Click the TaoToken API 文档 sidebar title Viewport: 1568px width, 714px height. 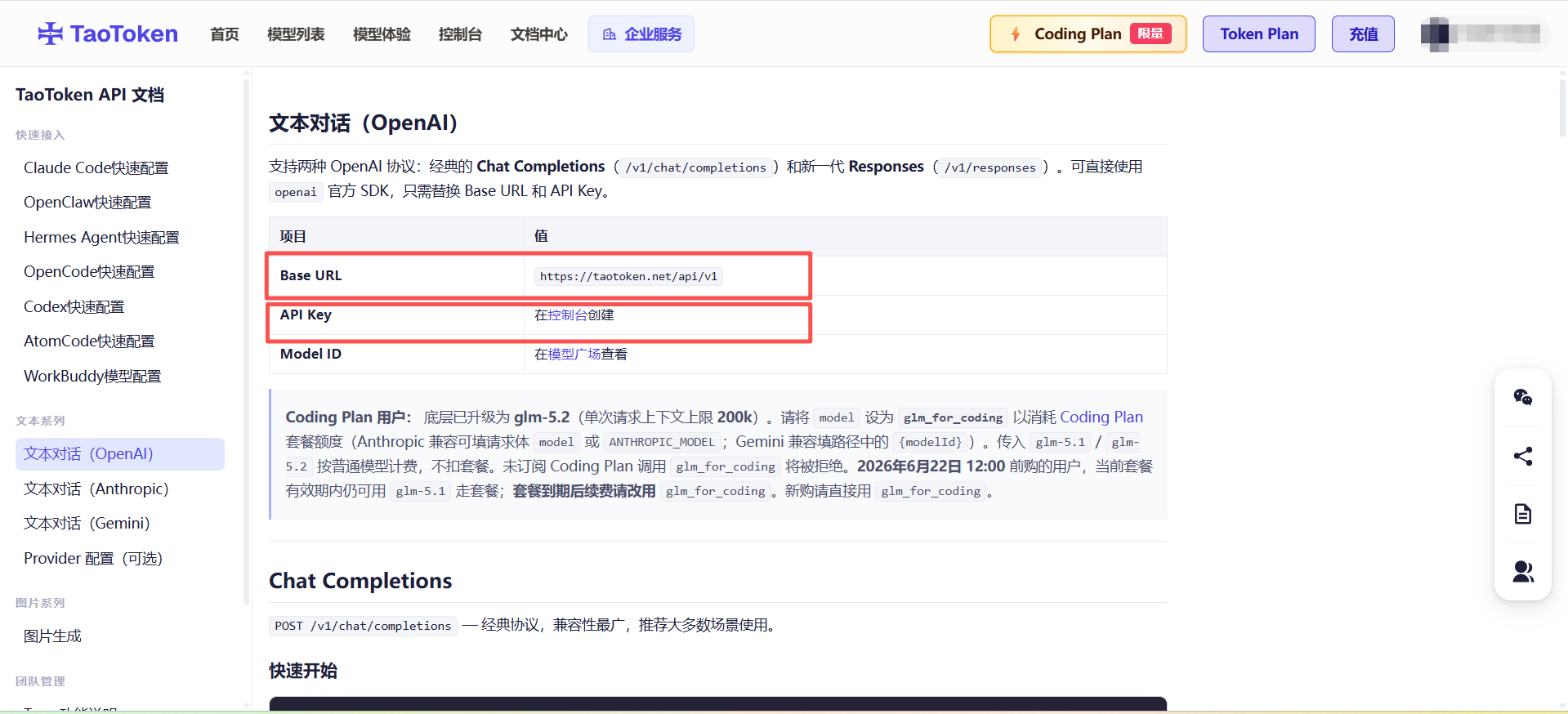coord(90,95)
